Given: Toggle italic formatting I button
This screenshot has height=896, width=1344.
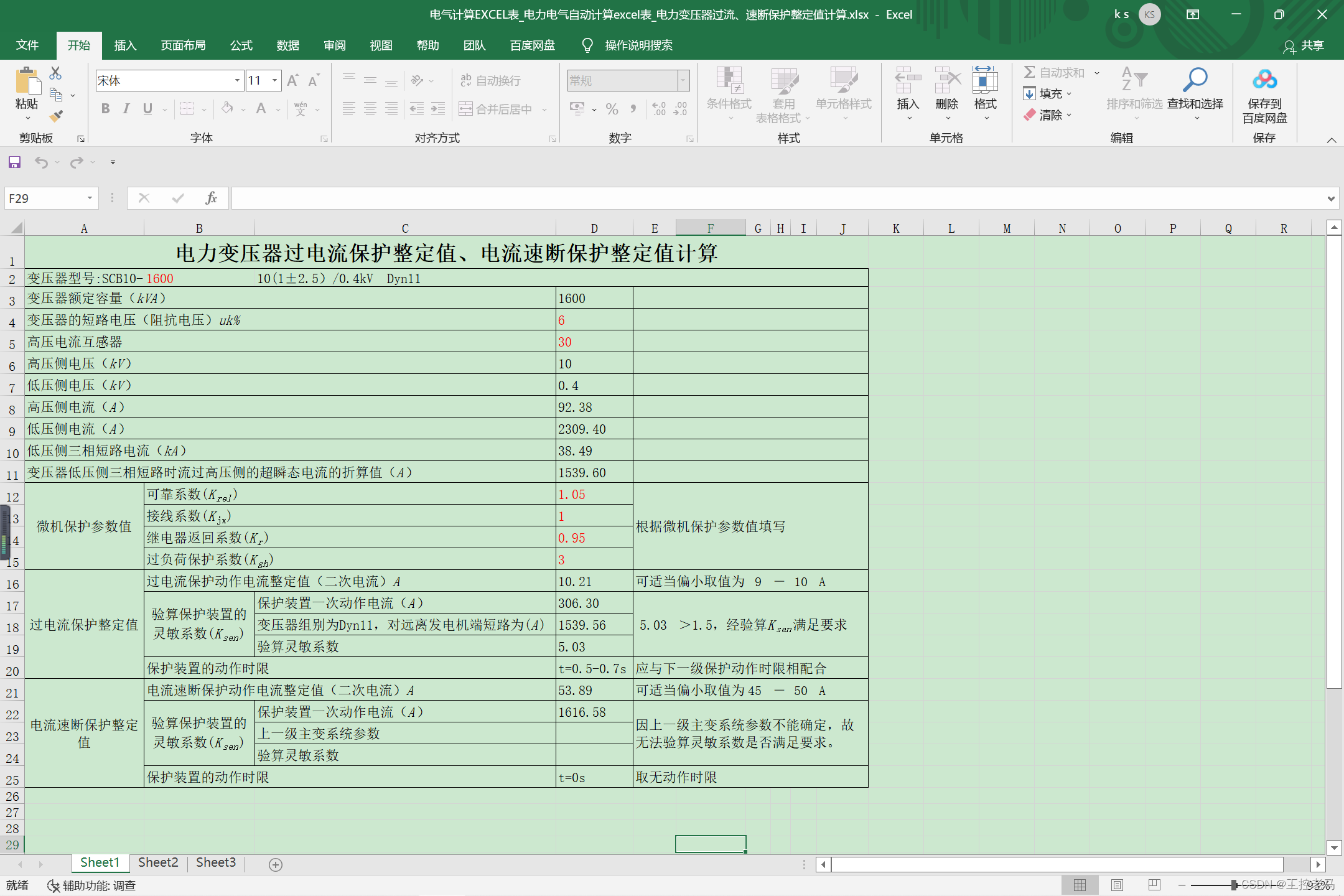Looking at the screenshot, I should (126, 109).
